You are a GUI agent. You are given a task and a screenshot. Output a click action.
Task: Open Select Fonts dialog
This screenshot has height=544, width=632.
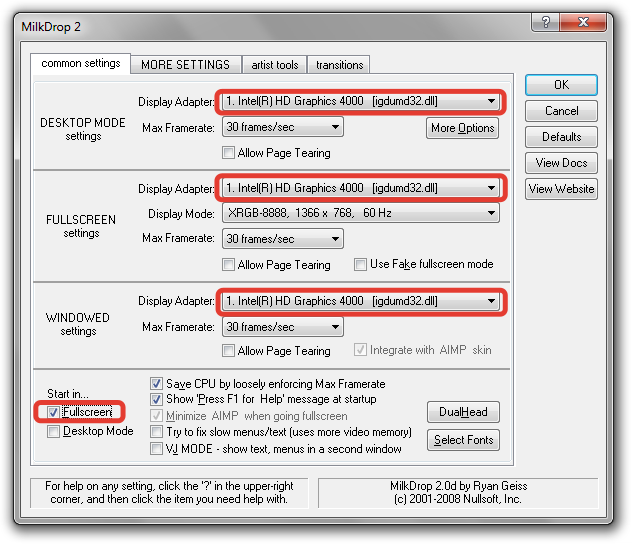tap(463, 440)
